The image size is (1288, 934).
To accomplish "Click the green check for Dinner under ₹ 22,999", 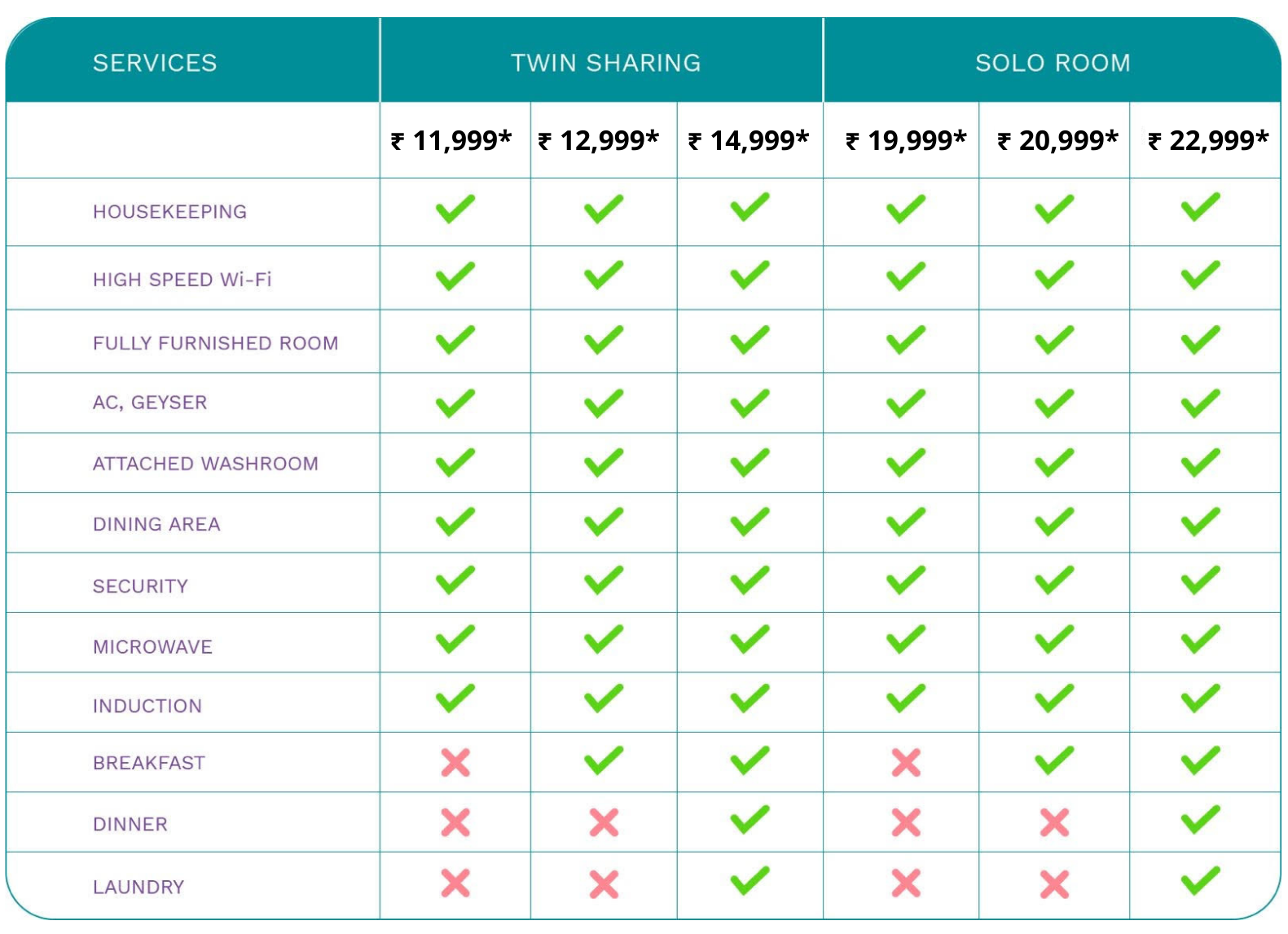I will click(1201, 820).
